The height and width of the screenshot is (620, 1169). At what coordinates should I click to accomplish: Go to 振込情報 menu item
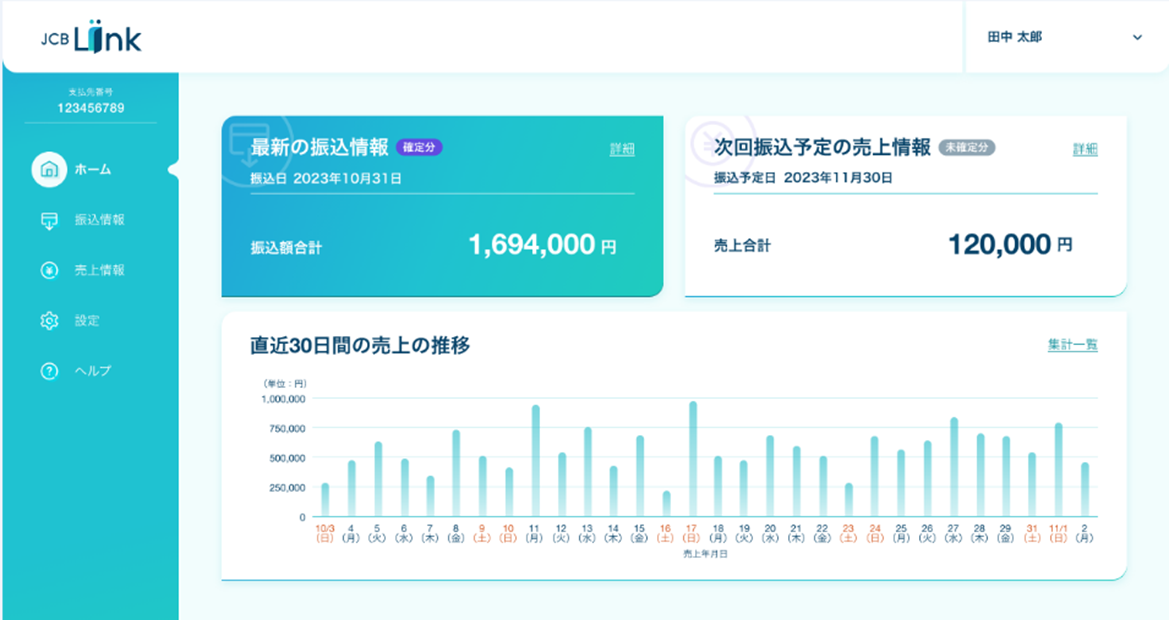point(99,220)
